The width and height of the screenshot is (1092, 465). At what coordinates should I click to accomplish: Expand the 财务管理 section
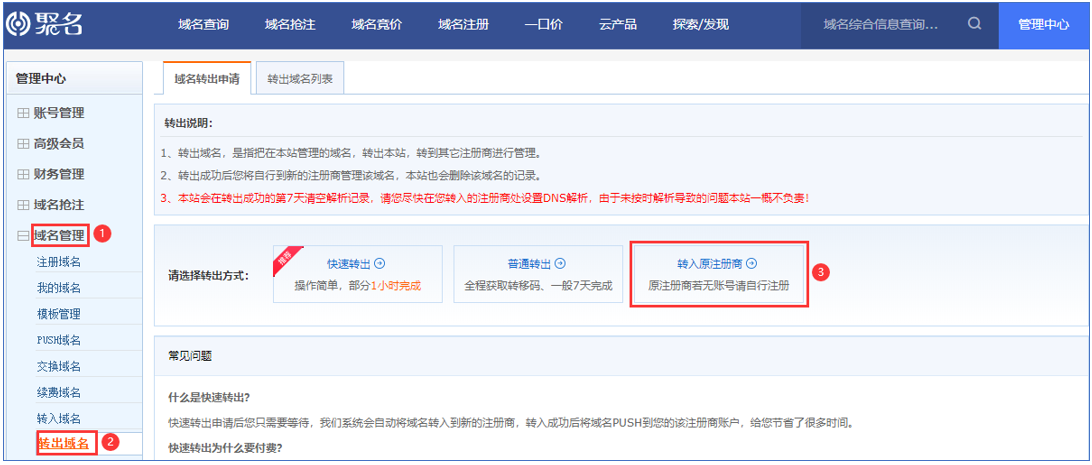(x=23, y=174)
